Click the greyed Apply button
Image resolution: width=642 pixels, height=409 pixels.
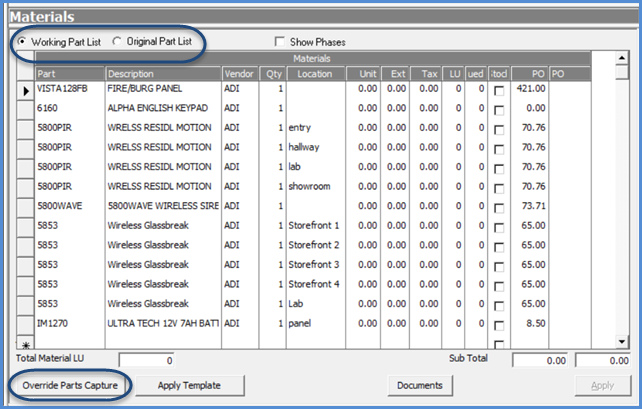pos(603,385)
